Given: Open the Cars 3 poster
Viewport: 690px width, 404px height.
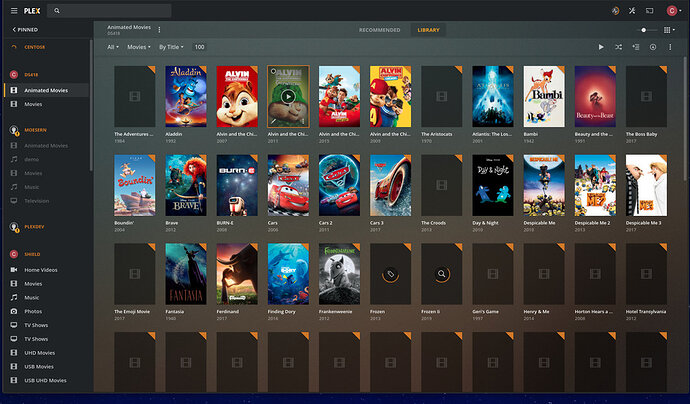Looking at the screenshot, I should 390,185.
